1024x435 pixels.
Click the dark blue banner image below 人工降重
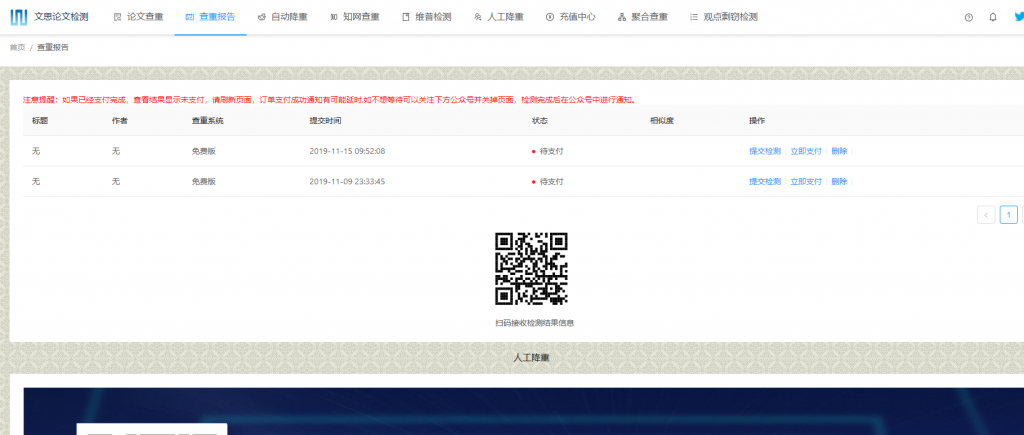point(524,411)
